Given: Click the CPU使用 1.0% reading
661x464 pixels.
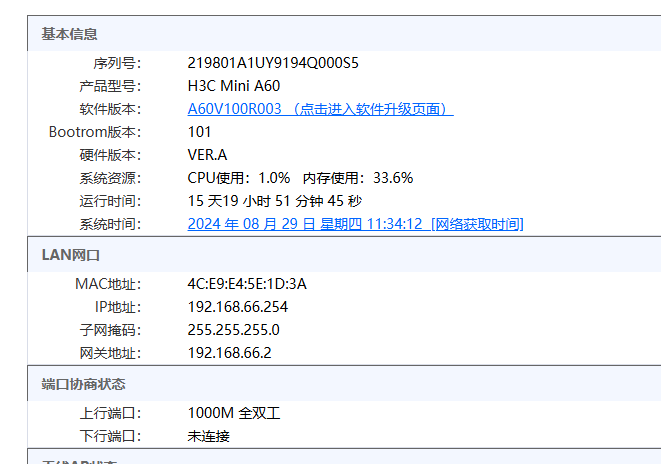Looking at the screenshot, I should 239,178.
